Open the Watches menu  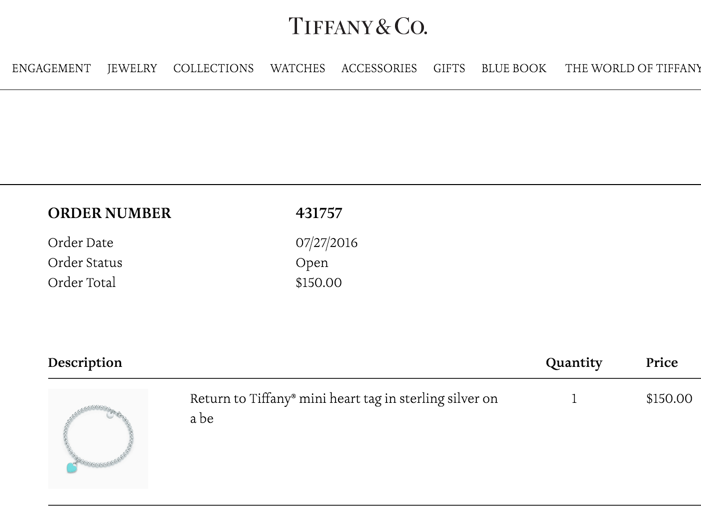tap(297, 68)
